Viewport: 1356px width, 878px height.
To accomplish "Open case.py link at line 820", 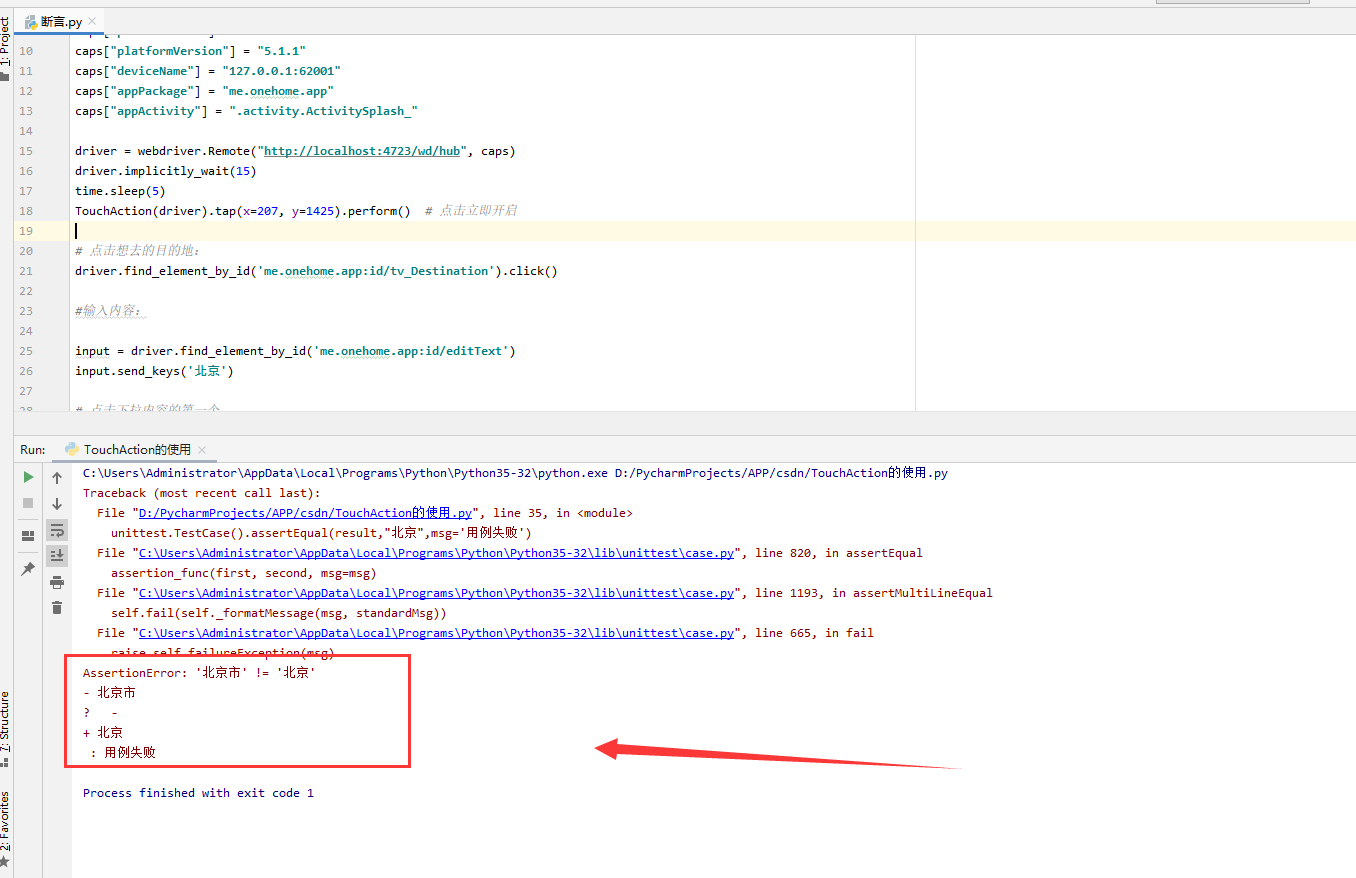I will point(436,553).
